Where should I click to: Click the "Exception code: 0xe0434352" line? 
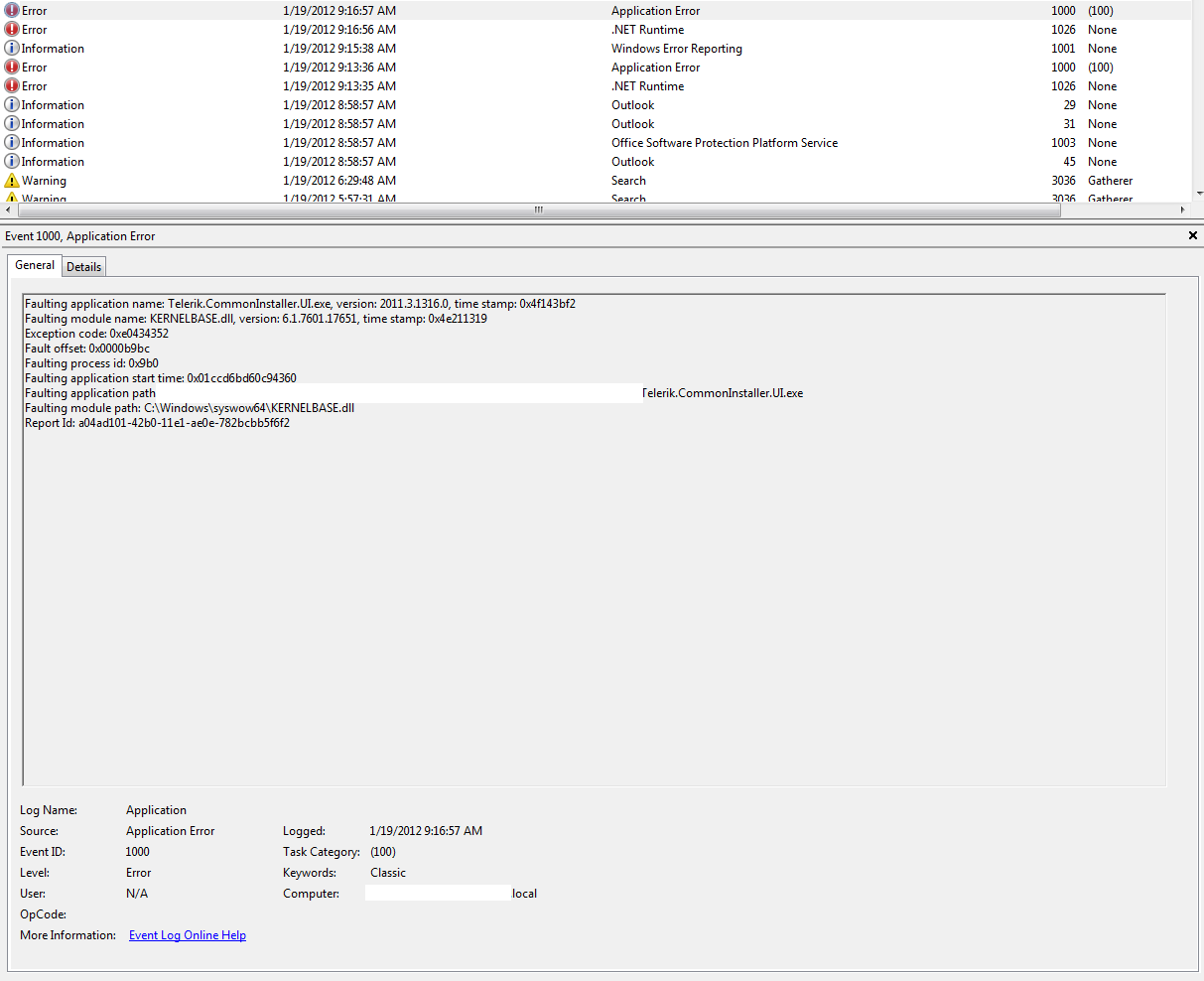tap(96, 334)
